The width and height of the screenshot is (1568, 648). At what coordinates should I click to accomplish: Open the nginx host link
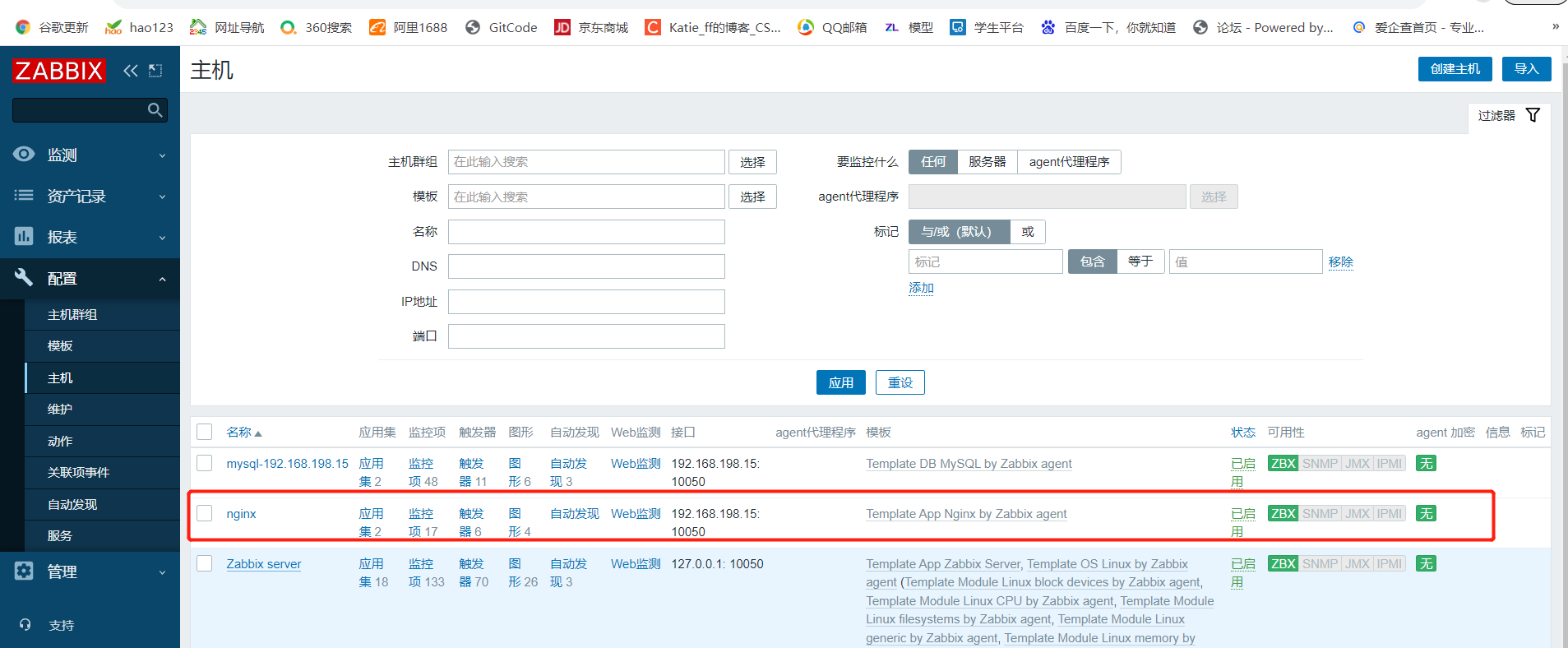pyautogui.click(x=241, y=513)
